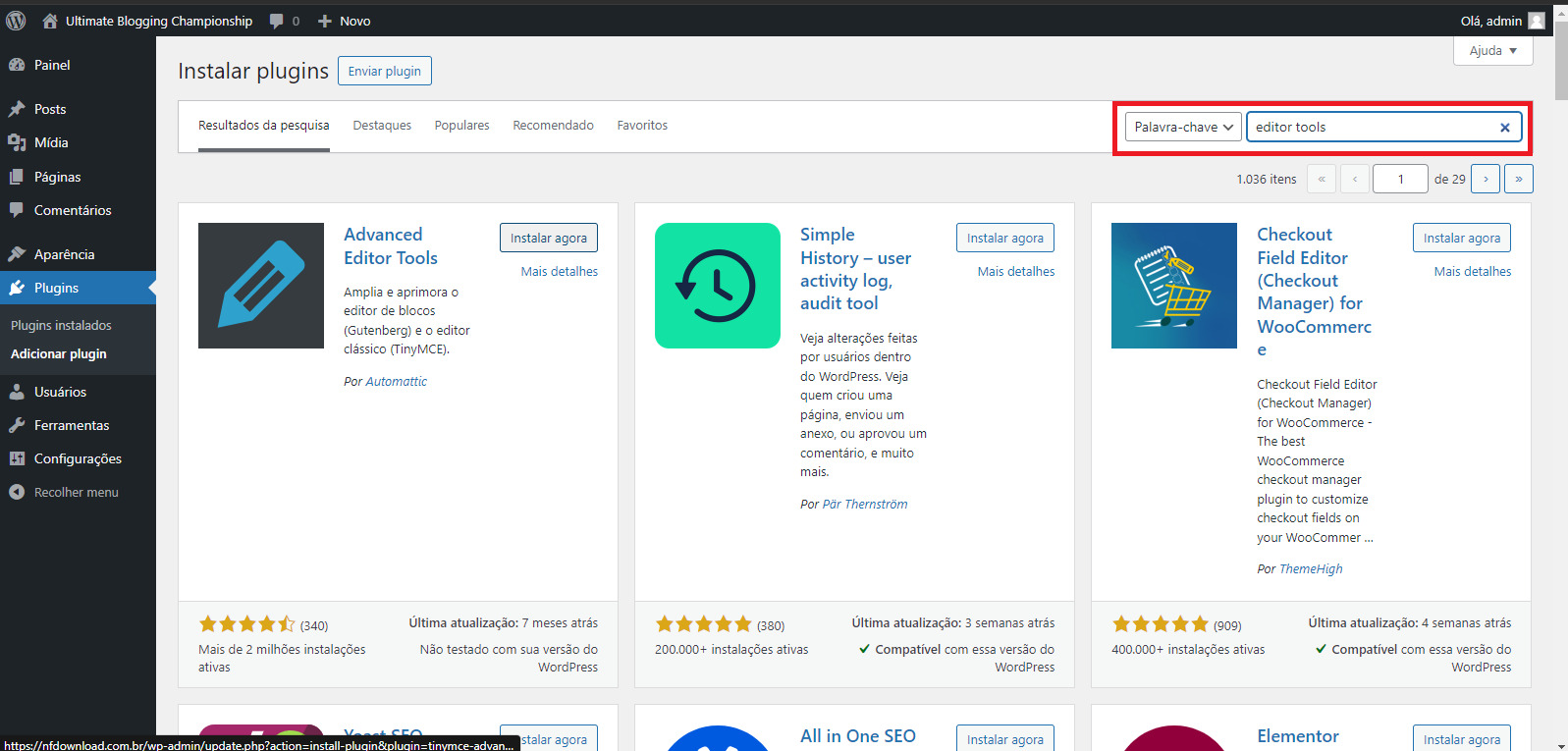Screen dimensions: 1568x751
Task: Click the Aparência paintbrush icon
Action: click(x=17, y=254)
